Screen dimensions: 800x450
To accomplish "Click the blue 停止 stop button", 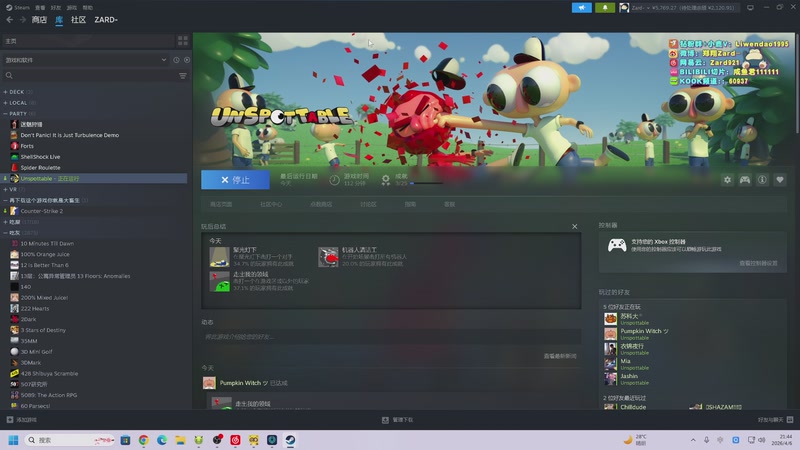I will [235, 180].
